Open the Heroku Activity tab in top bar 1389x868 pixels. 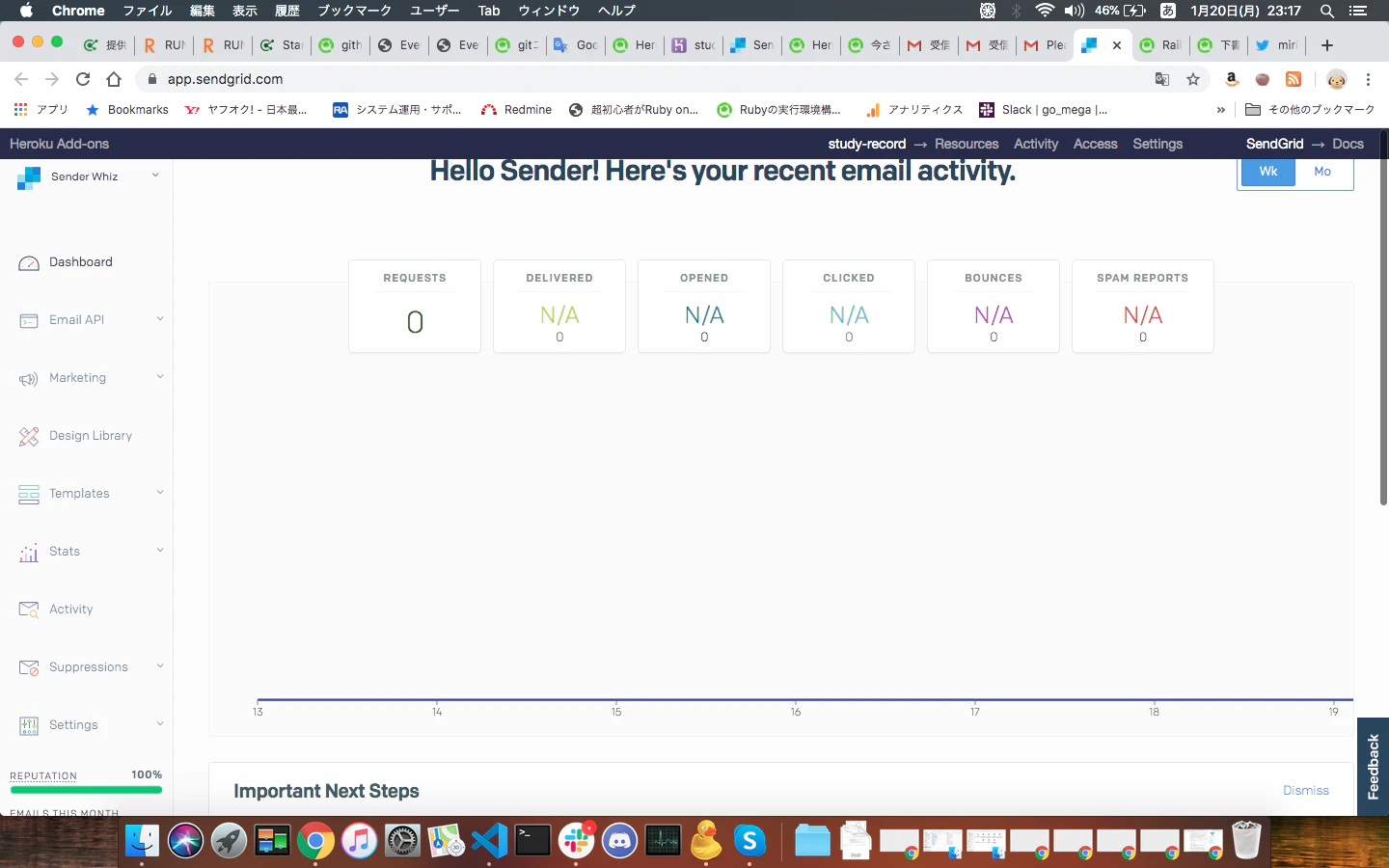(1036, 144)
